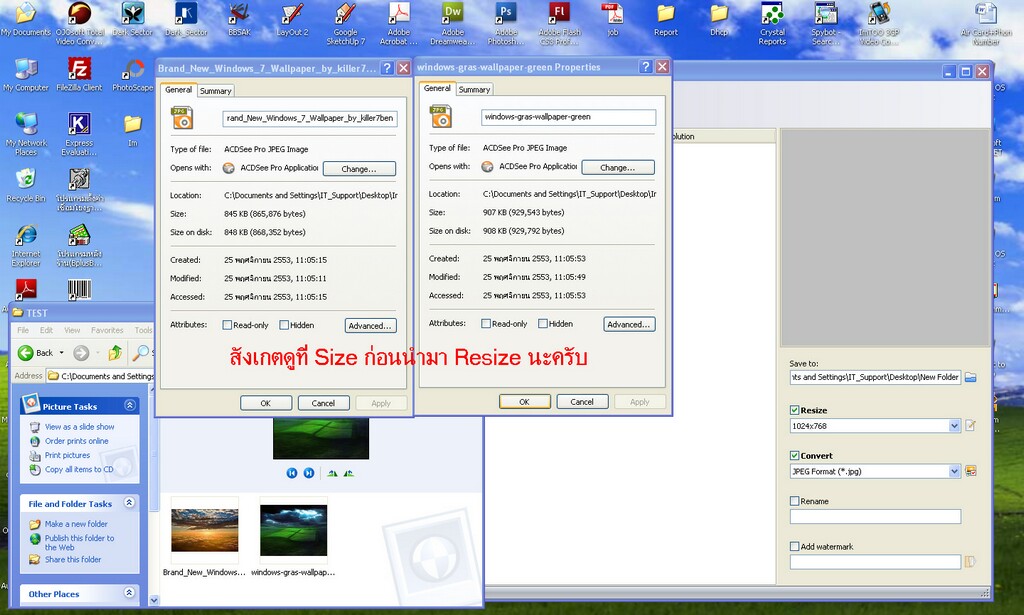1024x615 pixels.
Task: Click the Google SketchUp 7 desktop icon
Action: point(345,24)
